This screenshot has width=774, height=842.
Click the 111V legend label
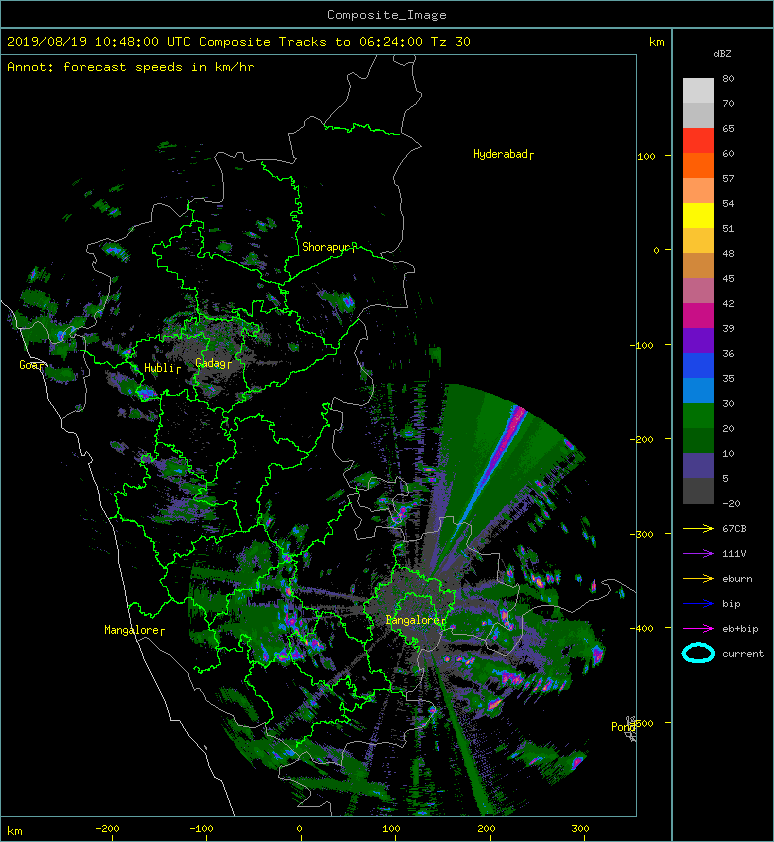point(734,554)
